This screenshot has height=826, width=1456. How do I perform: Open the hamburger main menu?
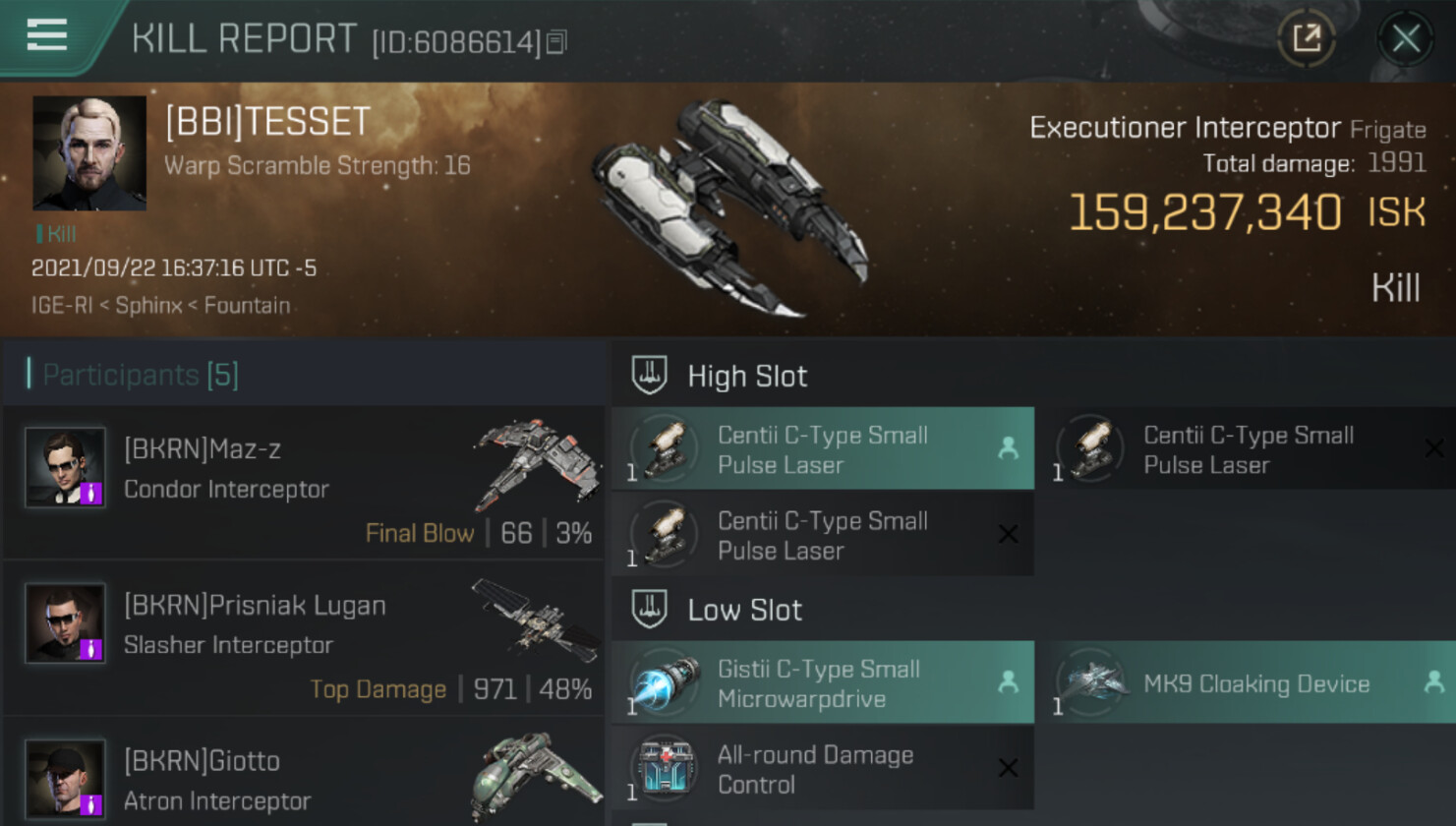pos(46,35)
